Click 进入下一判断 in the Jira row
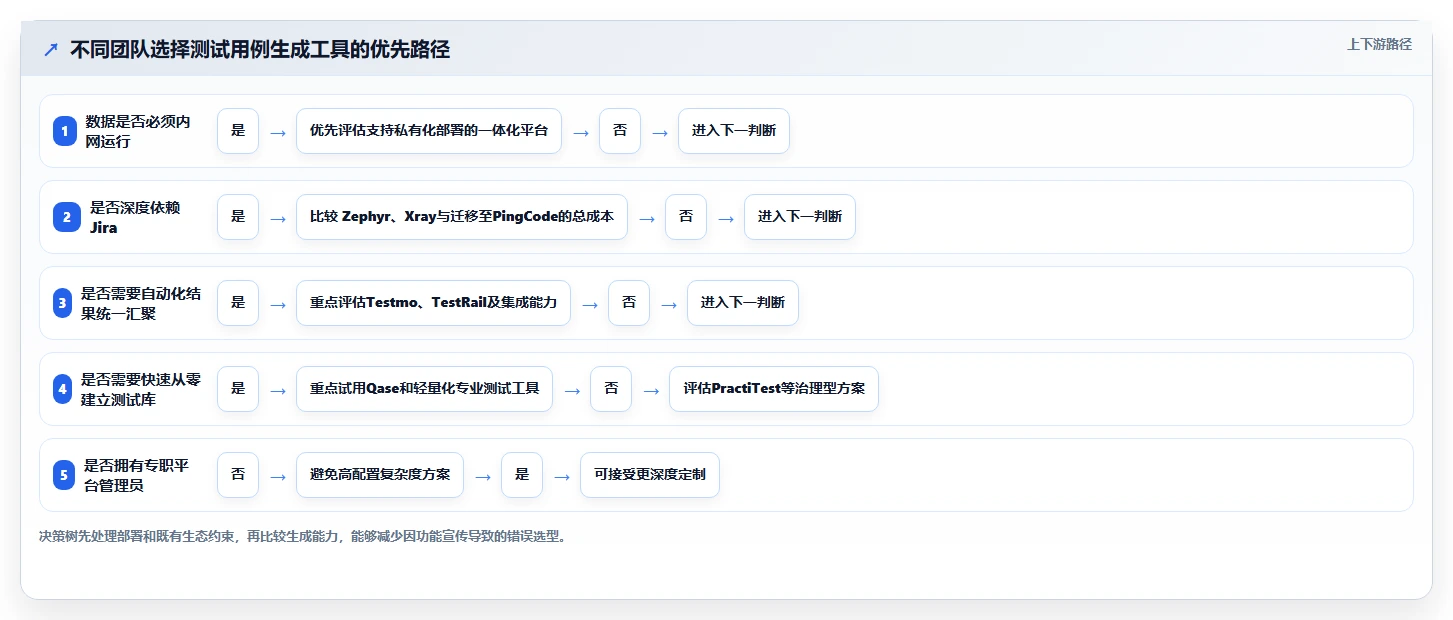1453x620 pixels. tap(800, 217)
